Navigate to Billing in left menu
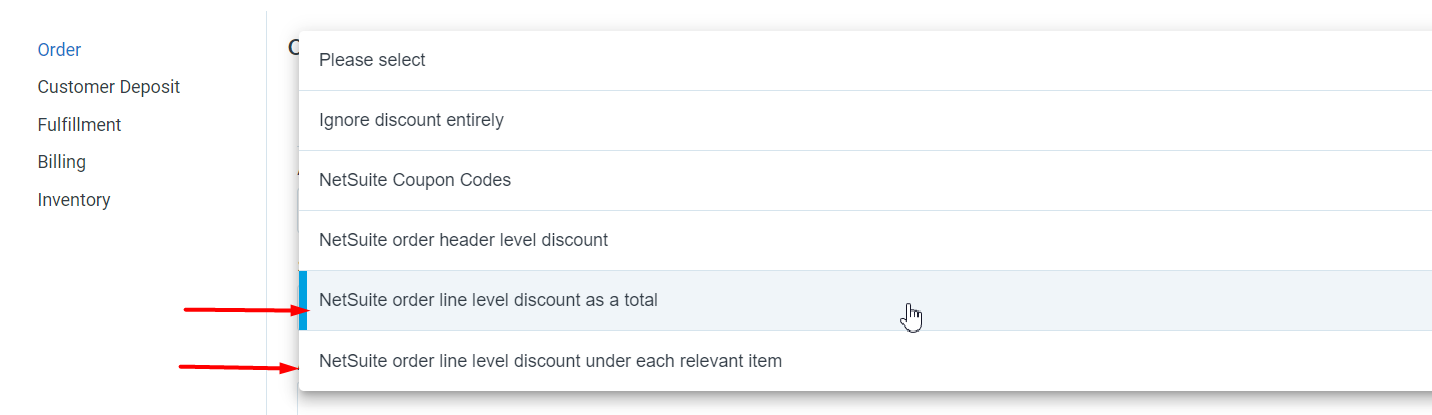The height and width of the screenshot is (415, 1432). 62,162
